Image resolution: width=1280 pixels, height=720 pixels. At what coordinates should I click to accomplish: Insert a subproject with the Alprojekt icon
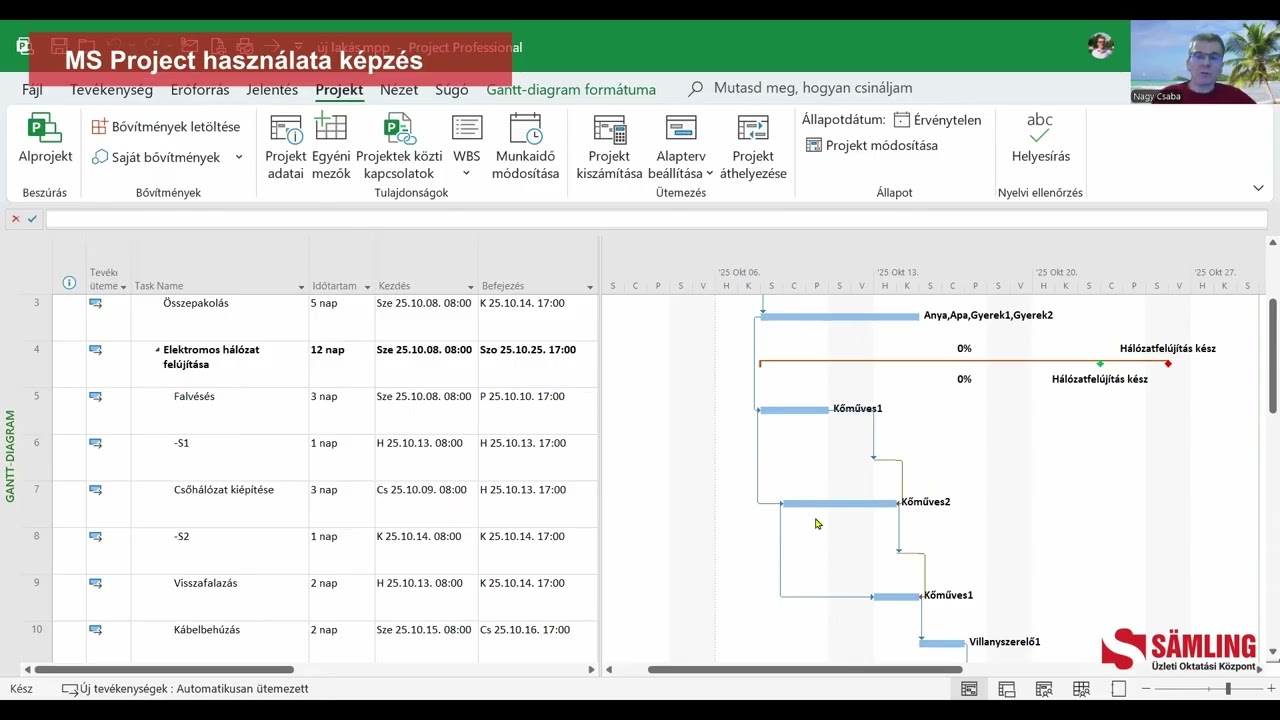[45, 139]
